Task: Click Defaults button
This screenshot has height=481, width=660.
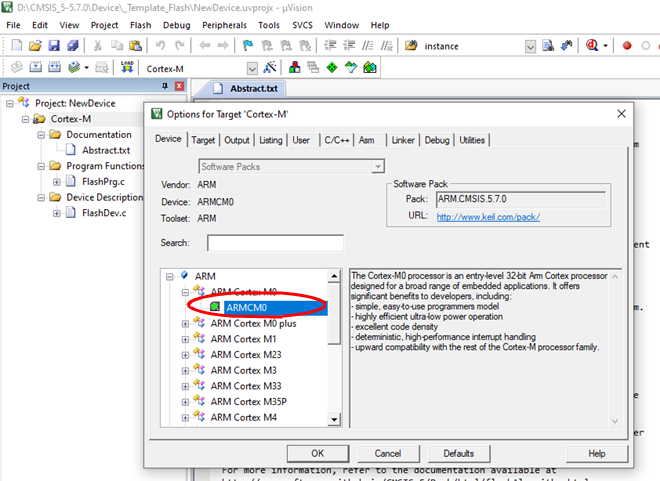Action: [459, 453]
